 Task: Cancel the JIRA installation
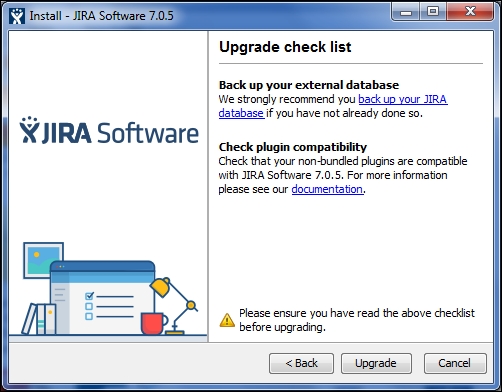click(x=455, y=363)
